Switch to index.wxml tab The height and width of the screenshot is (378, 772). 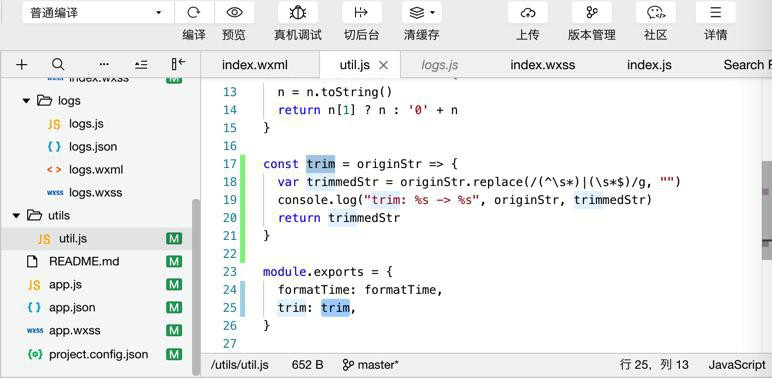255,64
